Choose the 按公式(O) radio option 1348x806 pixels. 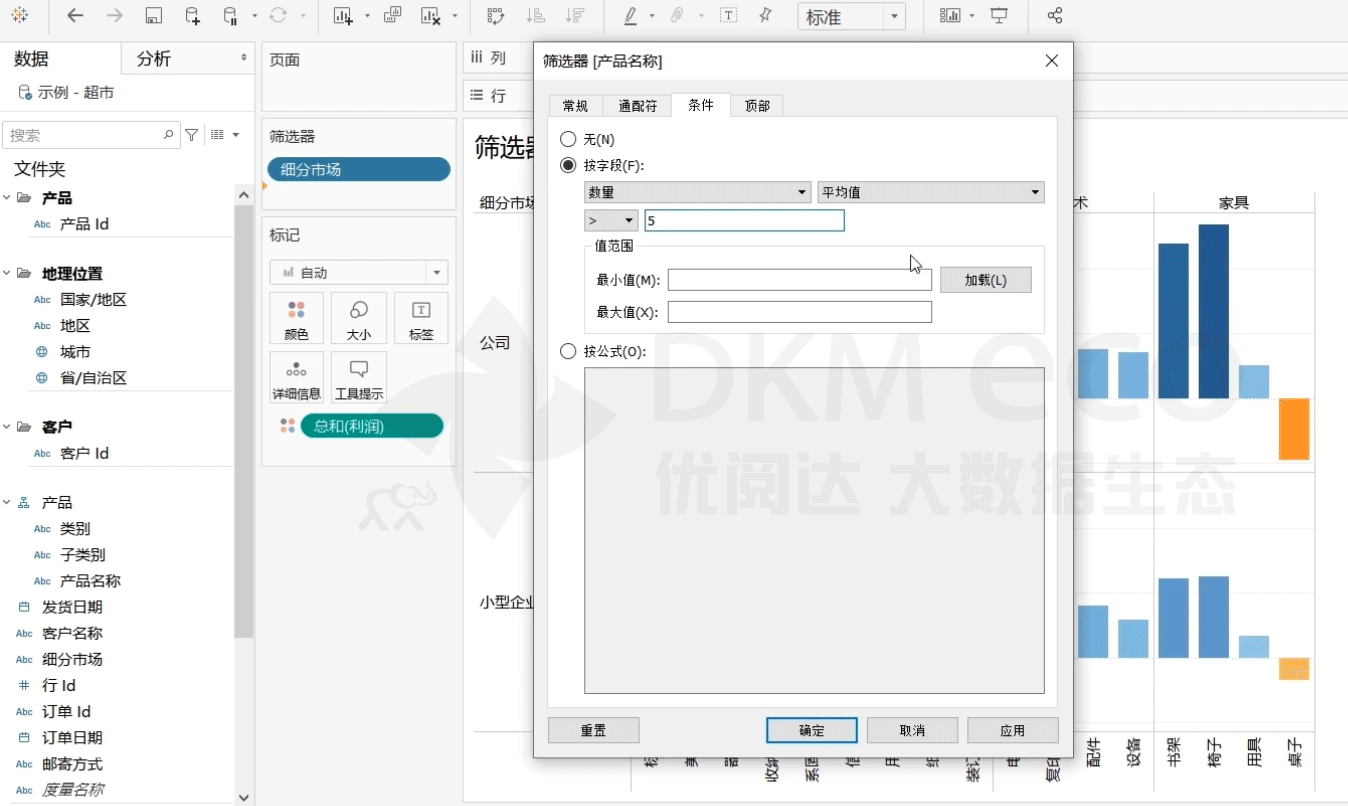click(x=568, y=351)
